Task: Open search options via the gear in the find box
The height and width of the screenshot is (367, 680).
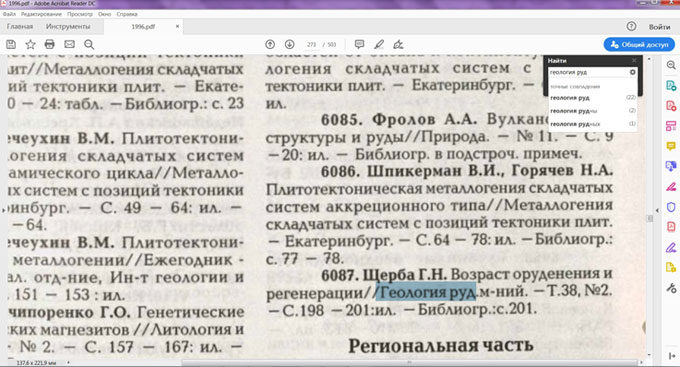Action: click(633, 72)
